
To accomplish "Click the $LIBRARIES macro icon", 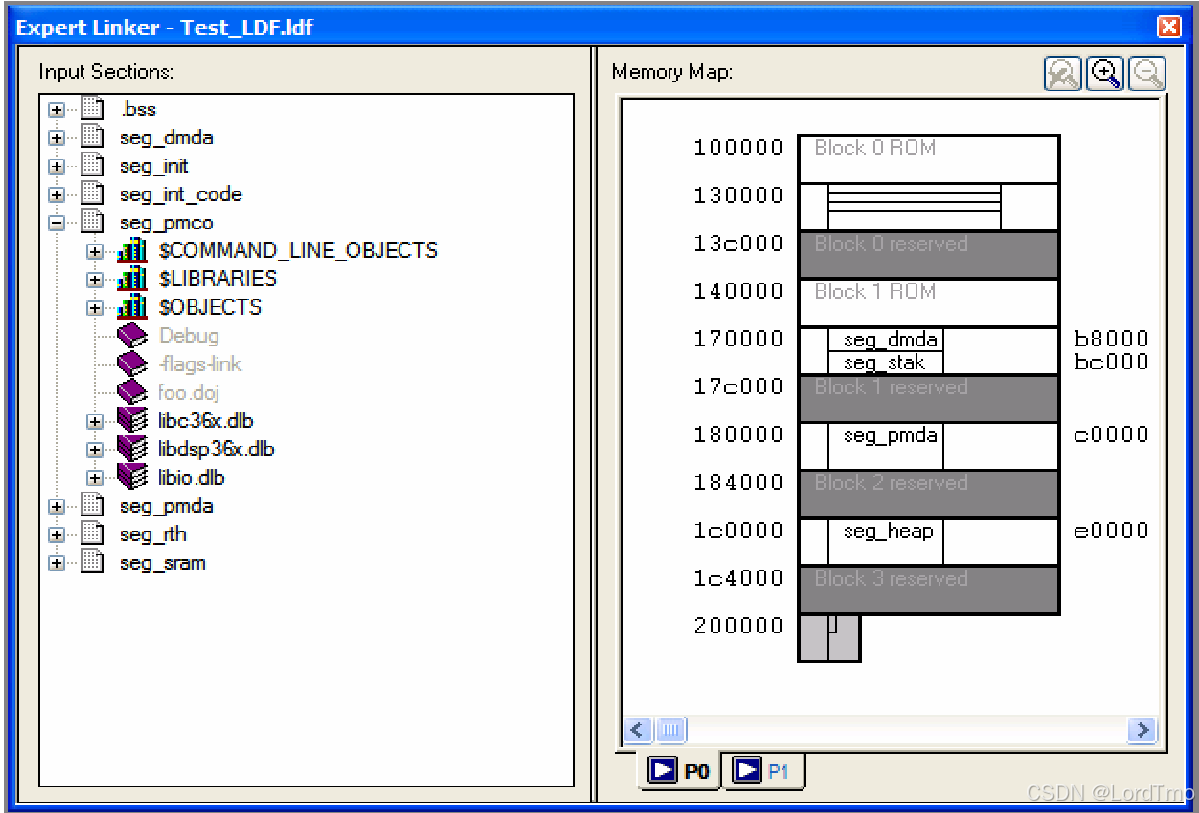I will (132, 278).
